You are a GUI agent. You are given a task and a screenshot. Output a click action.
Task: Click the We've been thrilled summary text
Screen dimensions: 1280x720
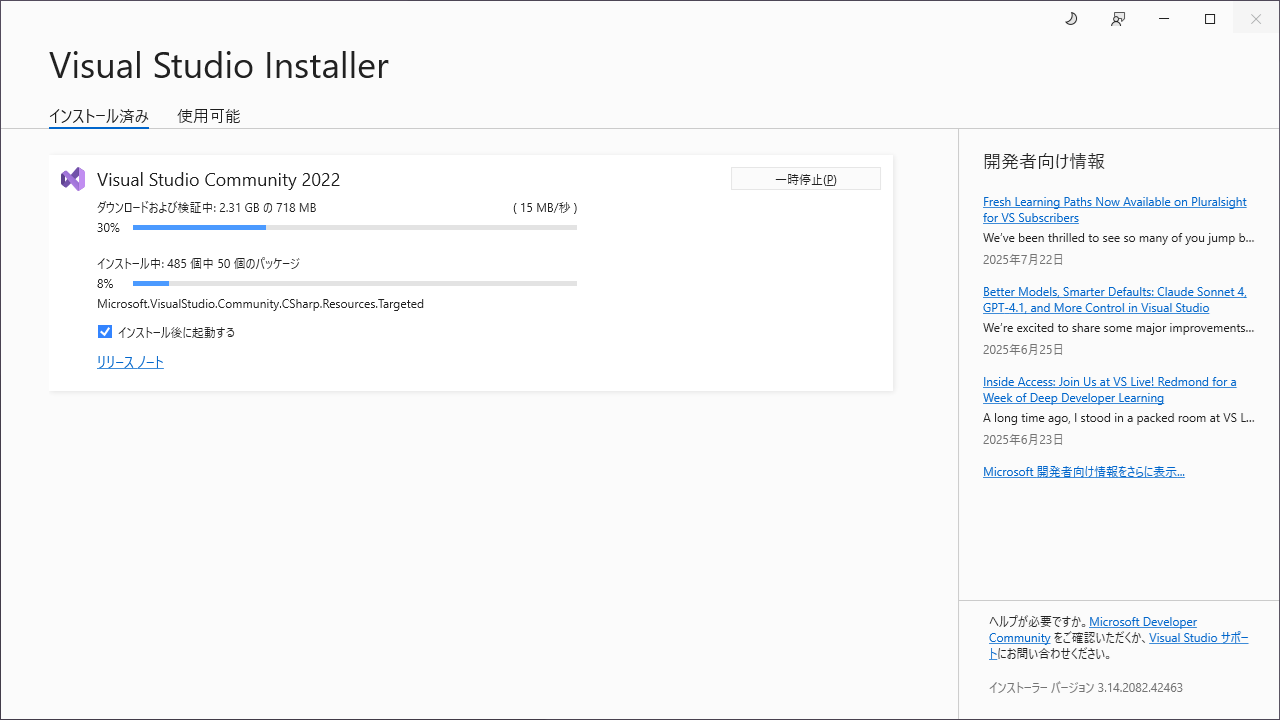[1118, 238]
